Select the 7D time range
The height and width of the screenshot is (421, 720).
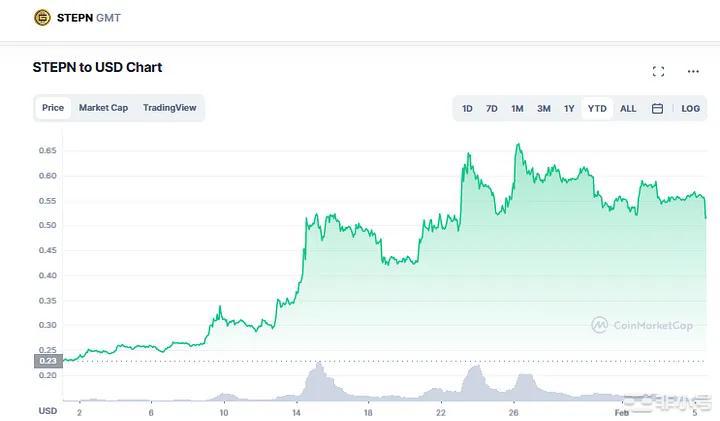(492, 108)
